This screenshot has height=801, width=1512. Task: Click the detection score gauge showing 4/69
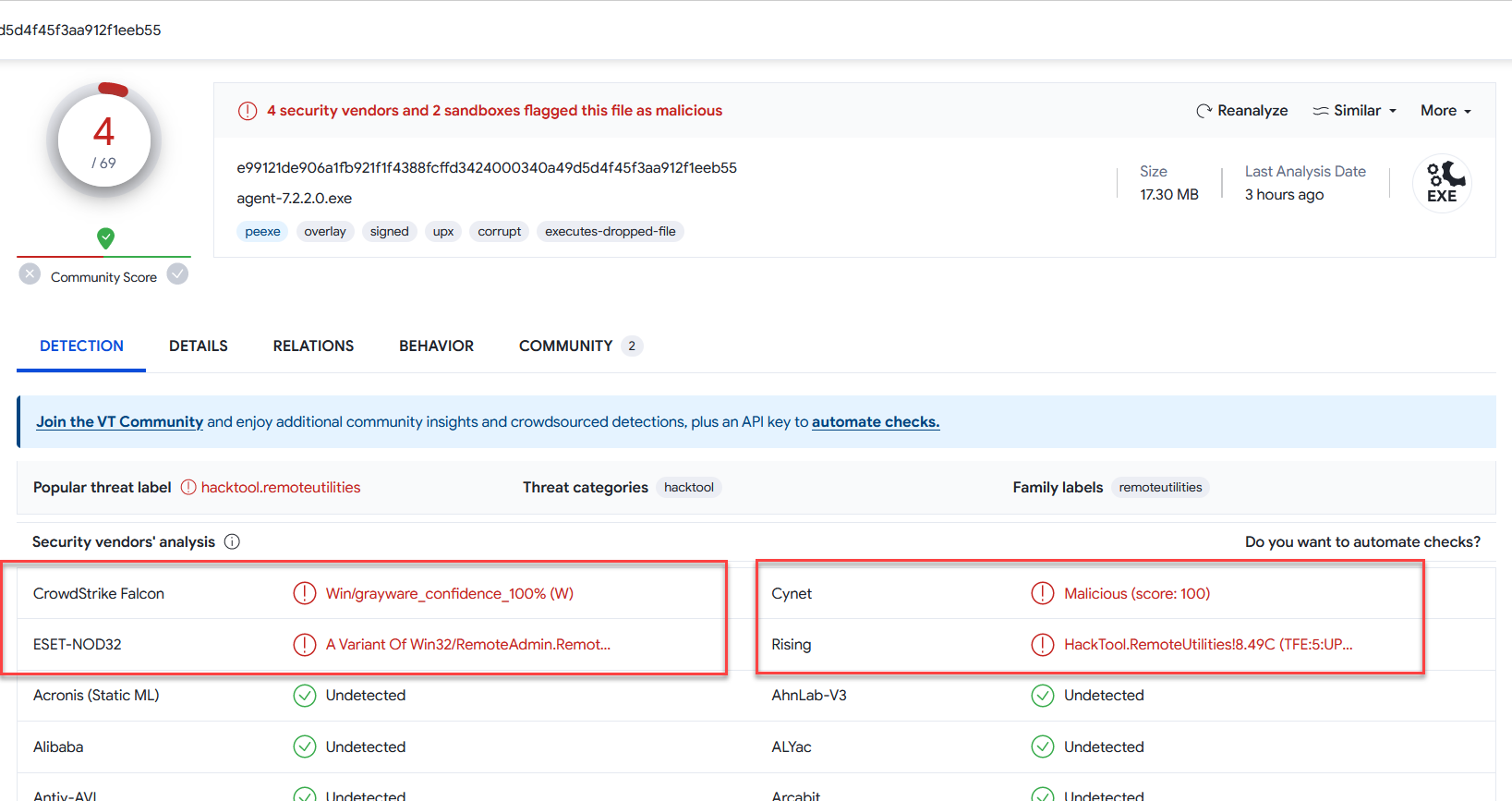104,141
